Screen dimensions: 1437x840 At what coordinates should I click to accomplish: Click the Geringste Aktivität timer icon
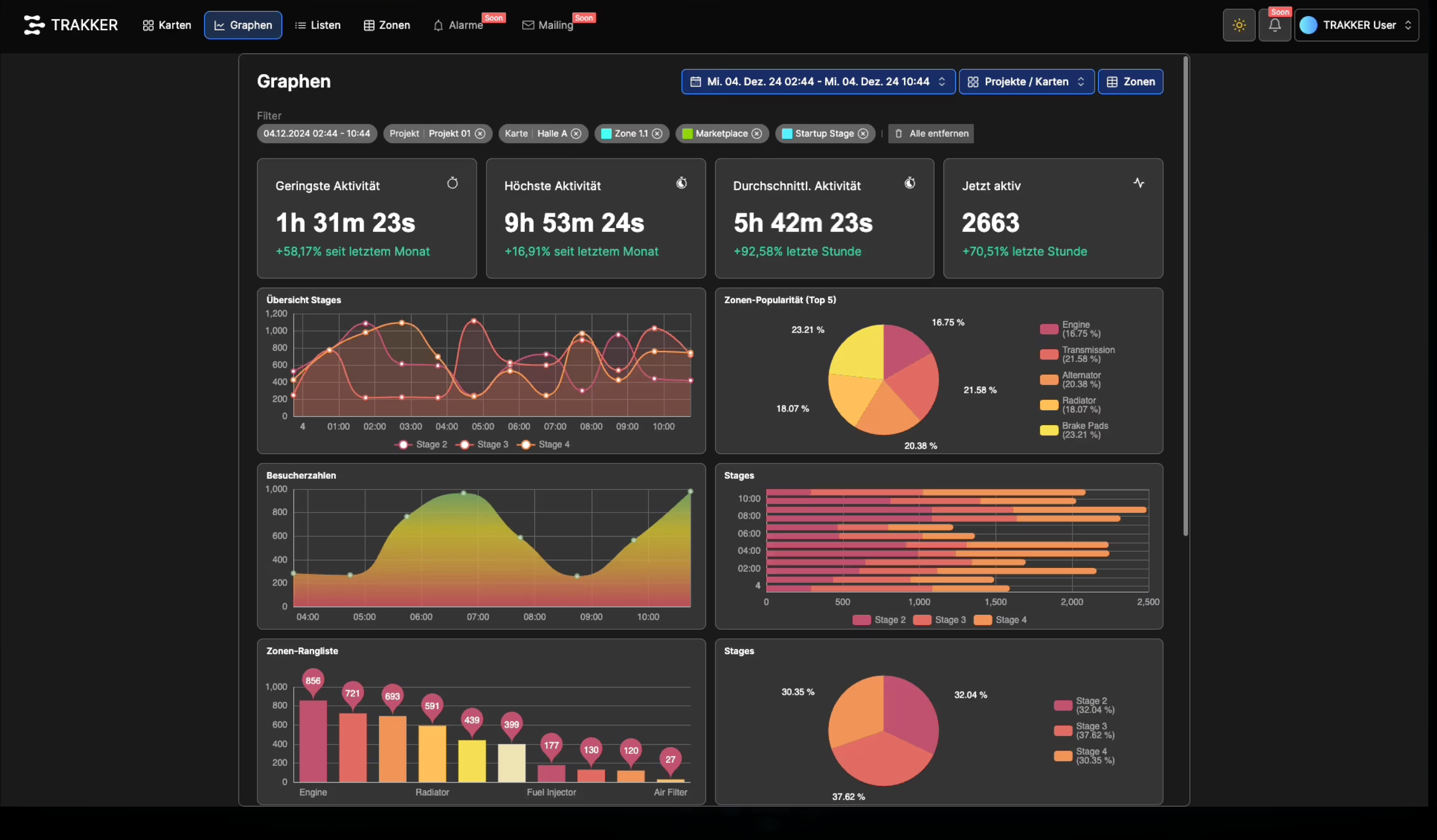pos(452,183)
